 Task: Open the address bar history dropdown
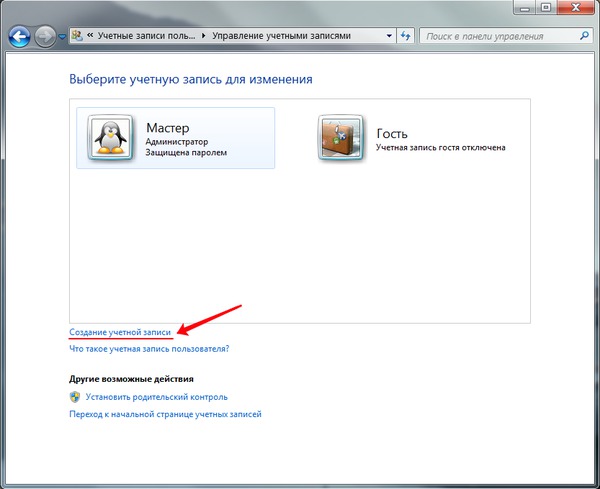pyautogui.click(x=389, y=36)
